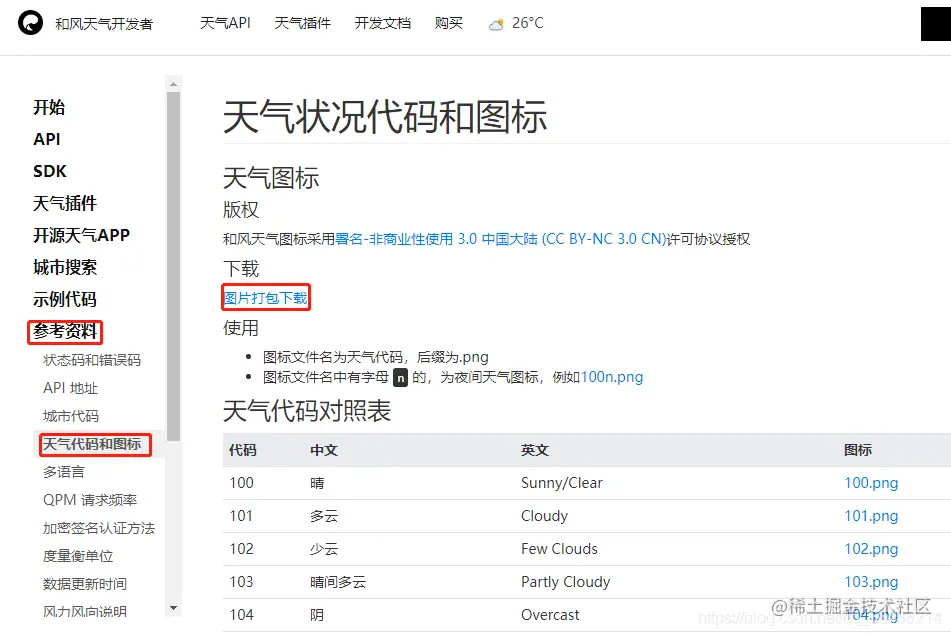Click code cell 100
The height and width of the screenshot is (636, 951).
[x=241, y=483]
